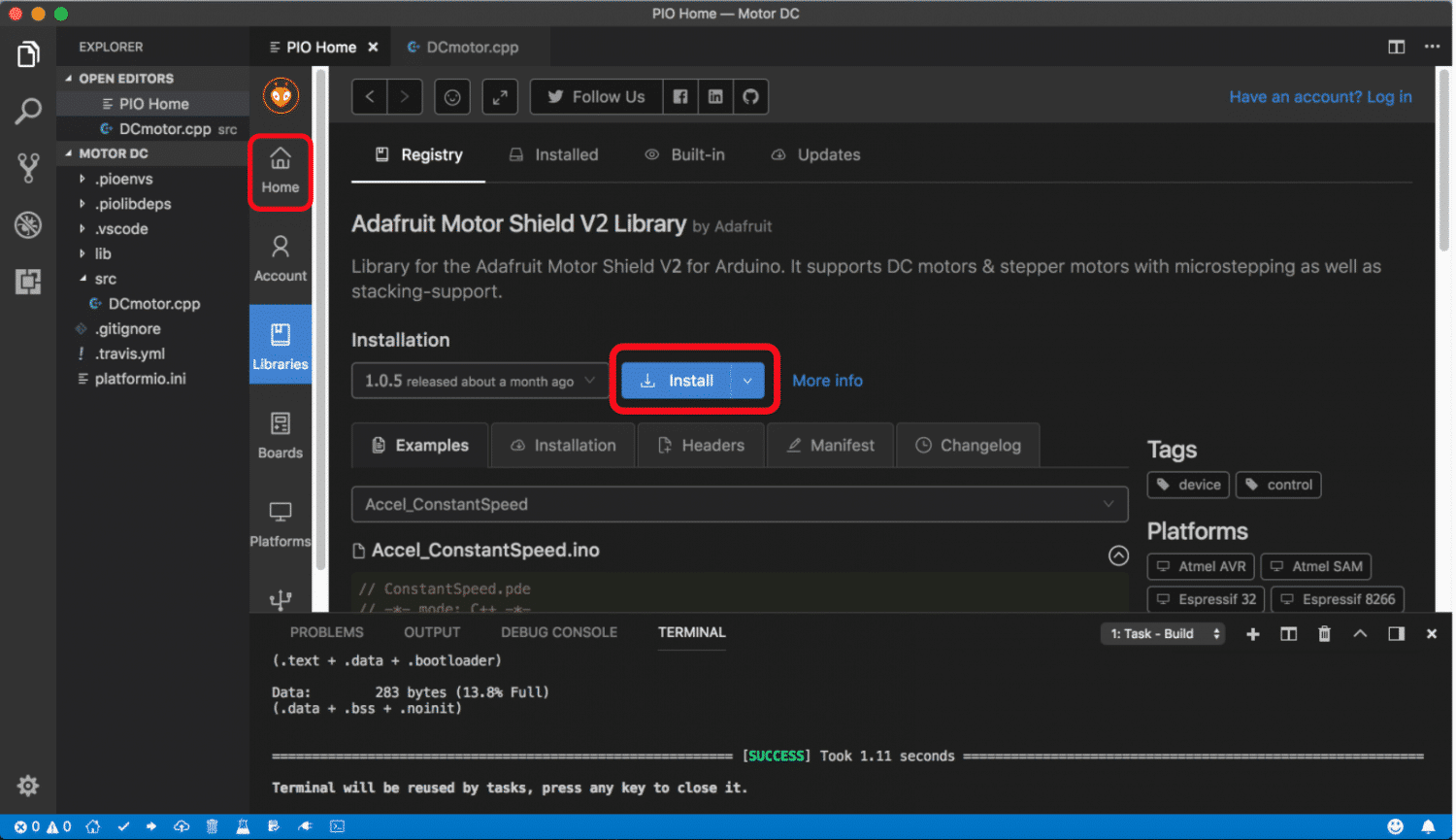Maximize the terminal panel with the up chevron
Image resolution: width=1456 pixels, height=840 pixels.
pos(1360,634)
